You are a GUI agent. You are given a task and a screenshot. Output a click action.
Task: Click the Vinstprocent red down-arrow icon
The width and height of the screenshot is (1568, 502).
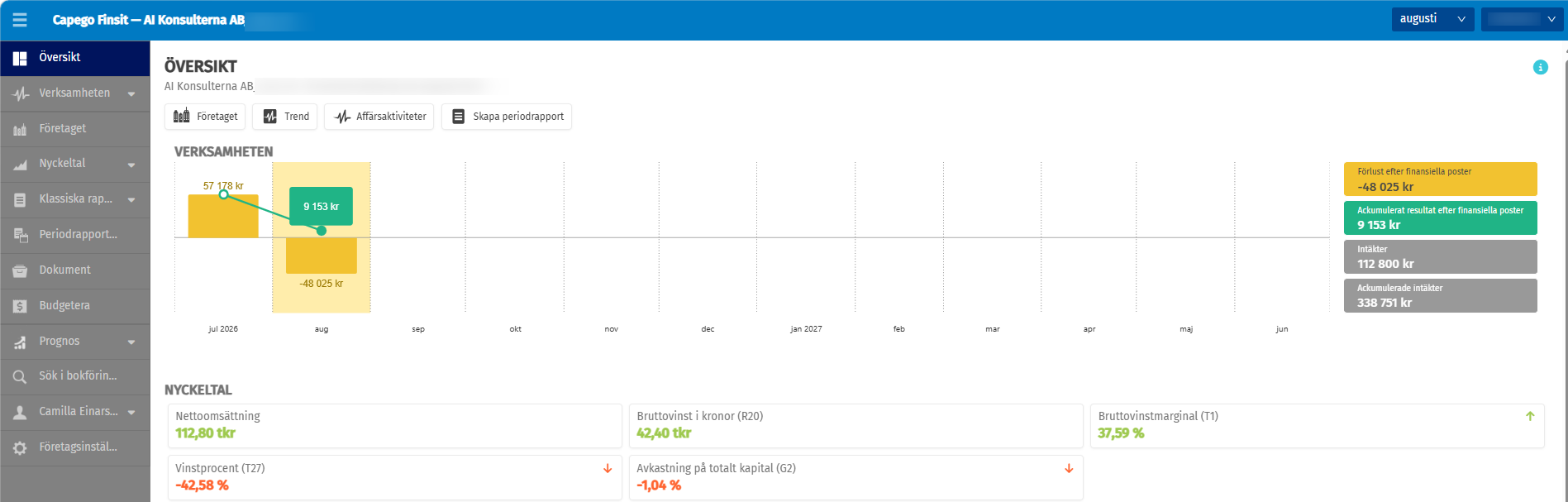pyautogui.click(x=608, y=468)
